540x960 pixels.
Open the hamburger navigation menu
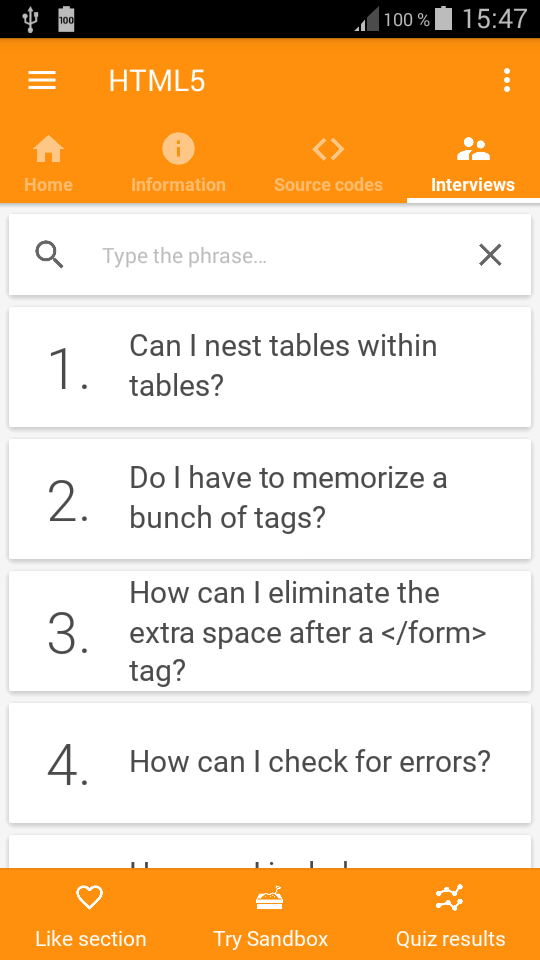pyautogui.click(x=42, y=80)
